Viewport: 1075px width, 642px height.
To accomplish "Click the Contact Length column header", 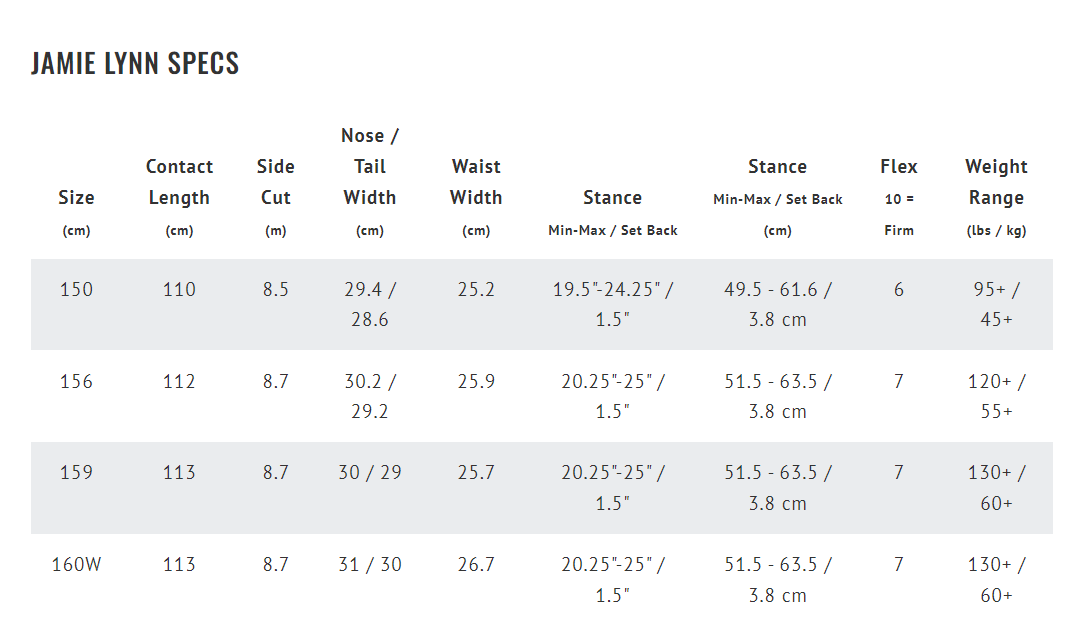I will 179,198.
